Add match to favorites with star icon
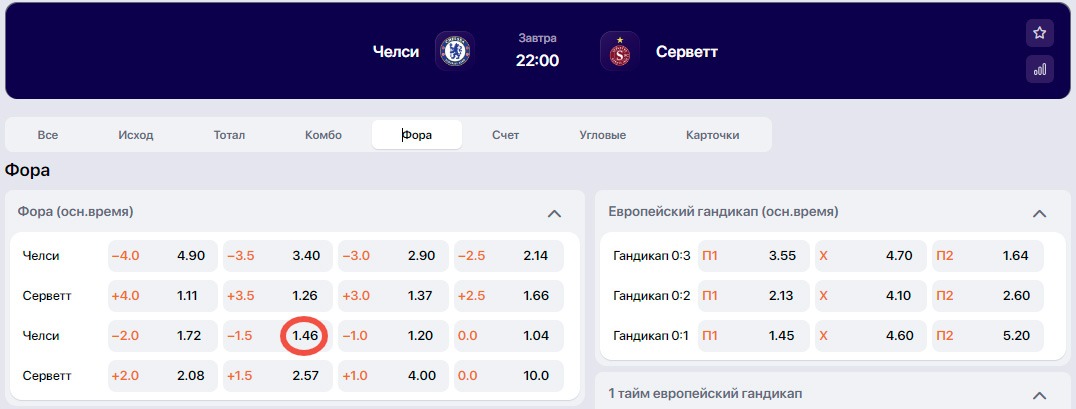The image size is (1076, 409). [1040, 33]
